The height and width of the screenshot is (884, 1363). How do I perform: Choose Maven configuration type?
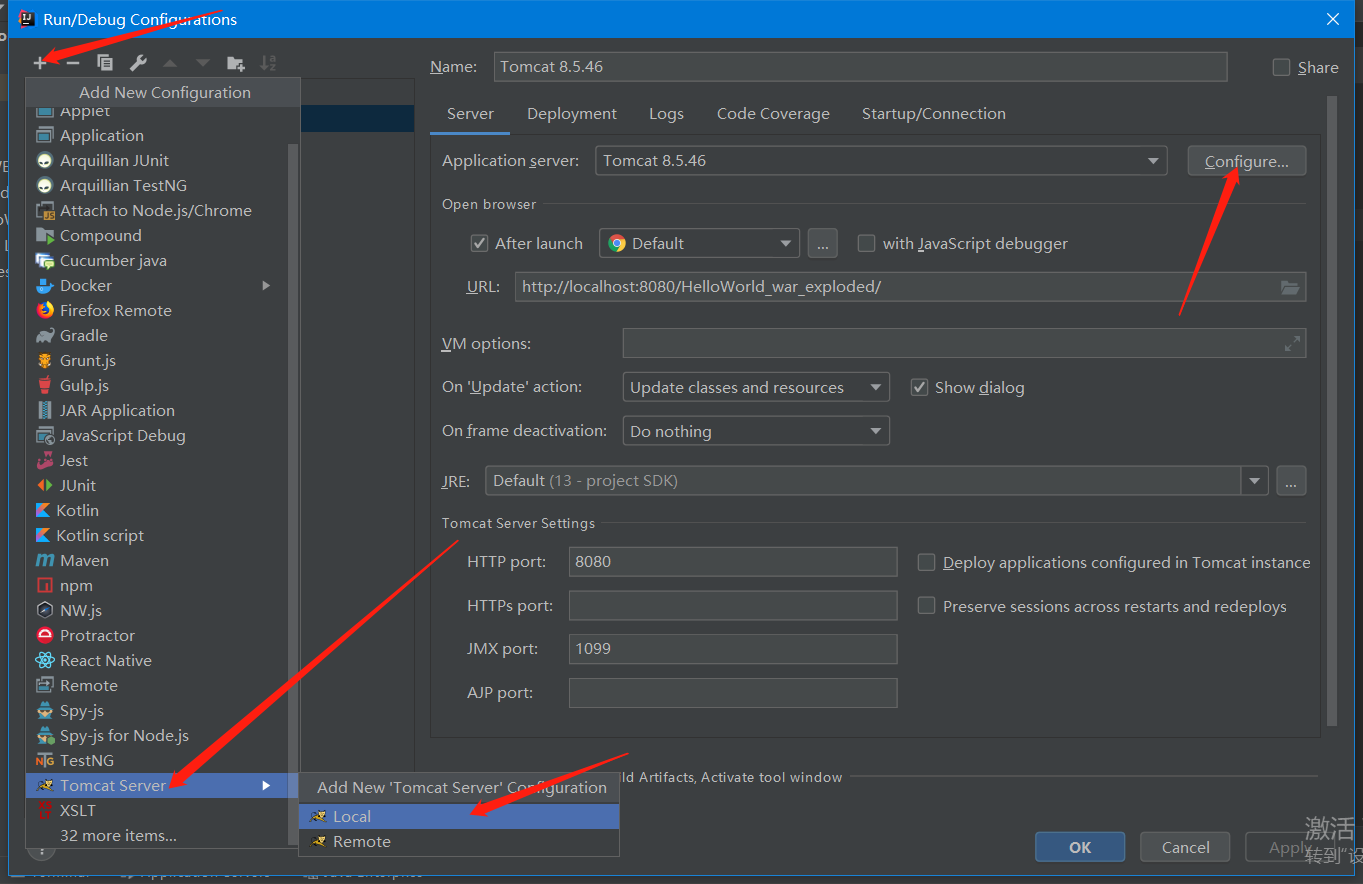coord(157,560)
